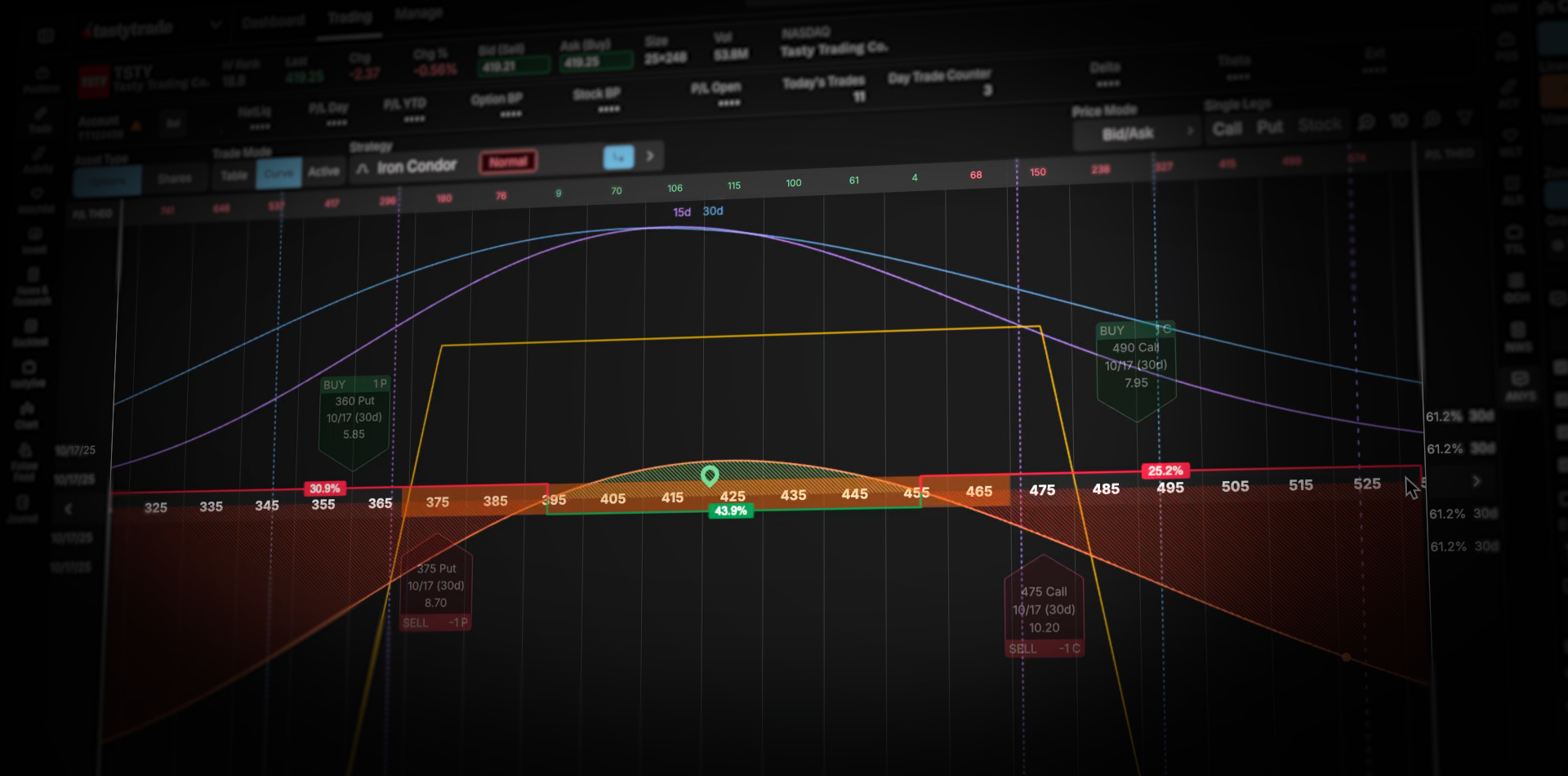Viewport: 1568px width, 776px height.
Task: Open the Chart sidebar icon
Action: click(x=27, y=408)
